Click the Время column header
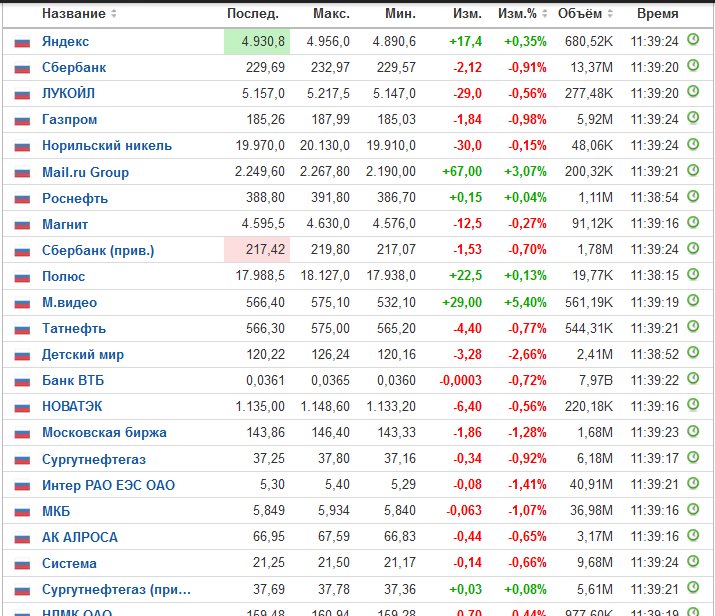The width and height of the screenshot is (715, 616). (x=658, y=14)
